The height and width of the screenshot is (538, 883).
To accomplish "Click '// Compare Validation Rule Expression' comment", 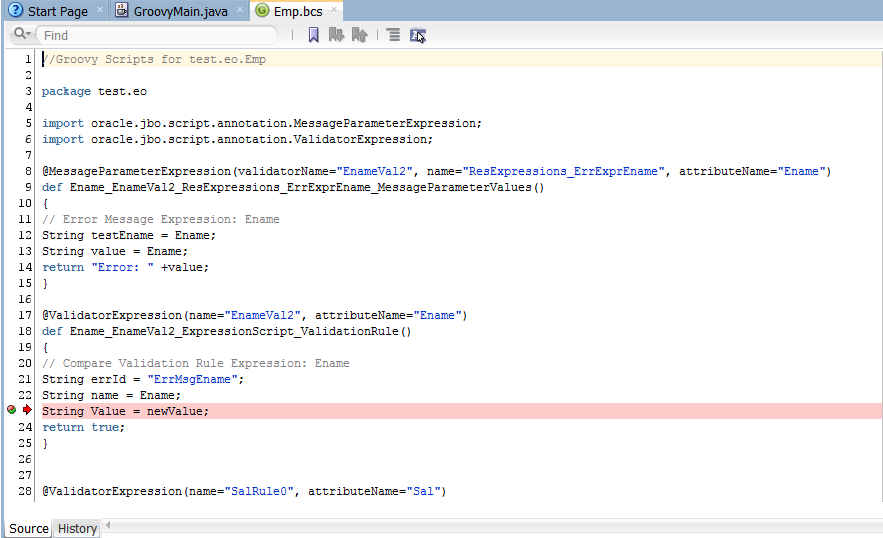I will (195, 363).
